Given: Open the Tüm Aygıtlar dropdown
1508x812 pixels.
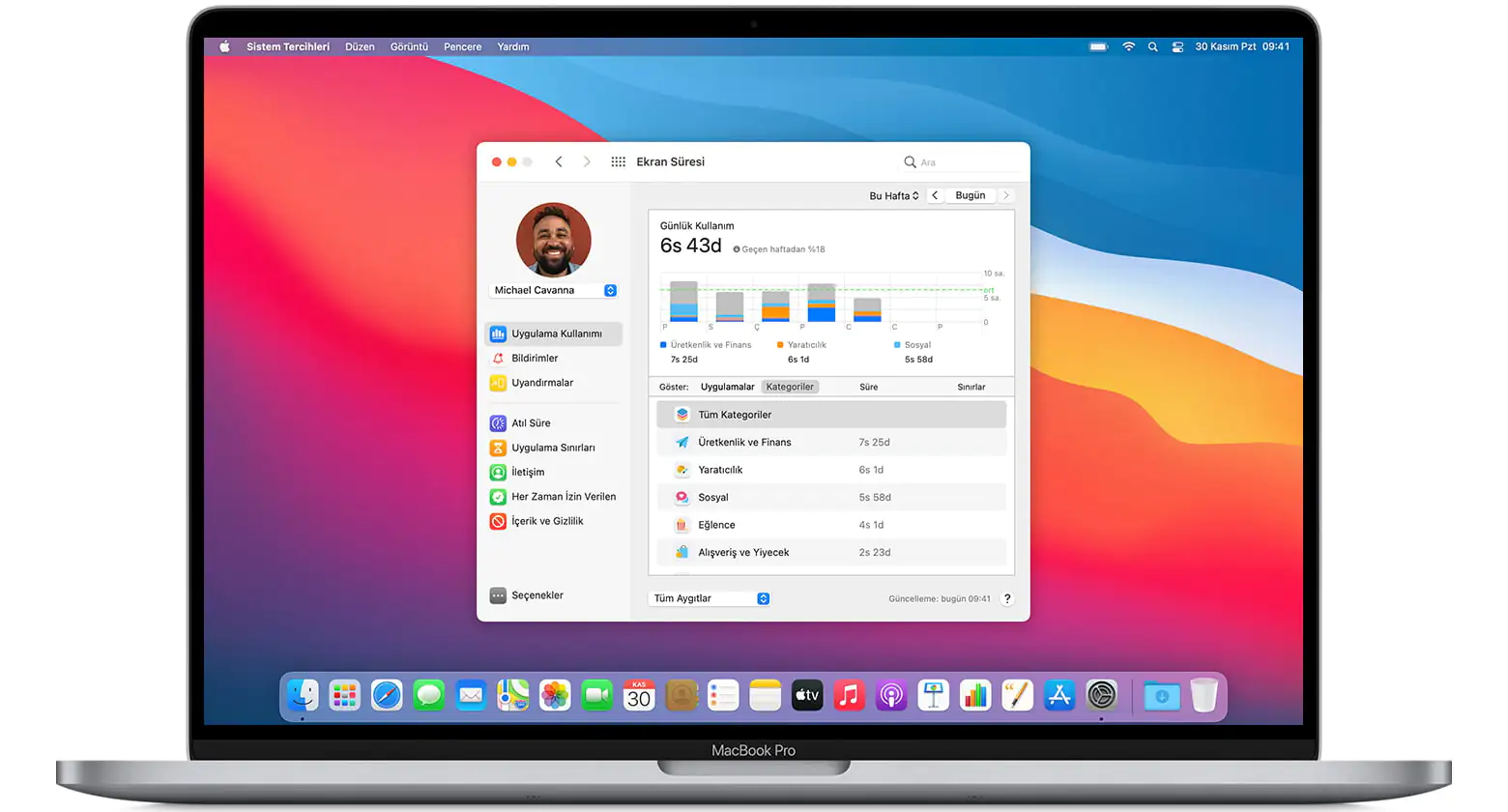Looking at the screenshot, I should (710, 597).
